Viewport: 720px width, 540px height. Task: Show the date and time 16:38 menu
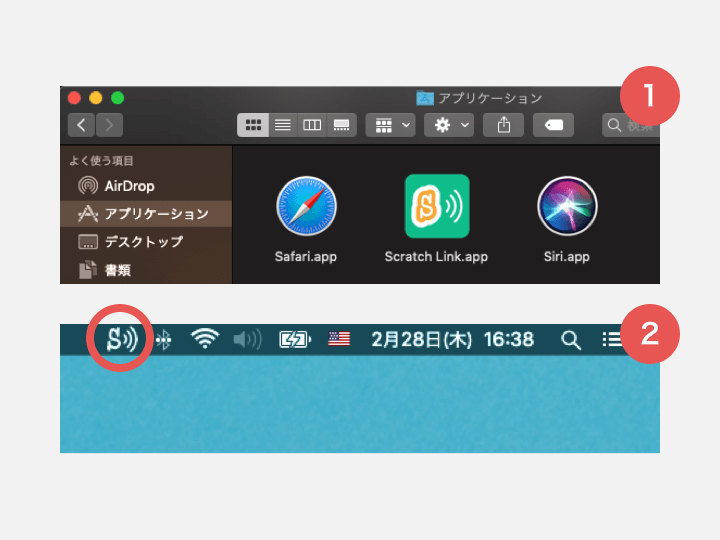click(452, 339)
